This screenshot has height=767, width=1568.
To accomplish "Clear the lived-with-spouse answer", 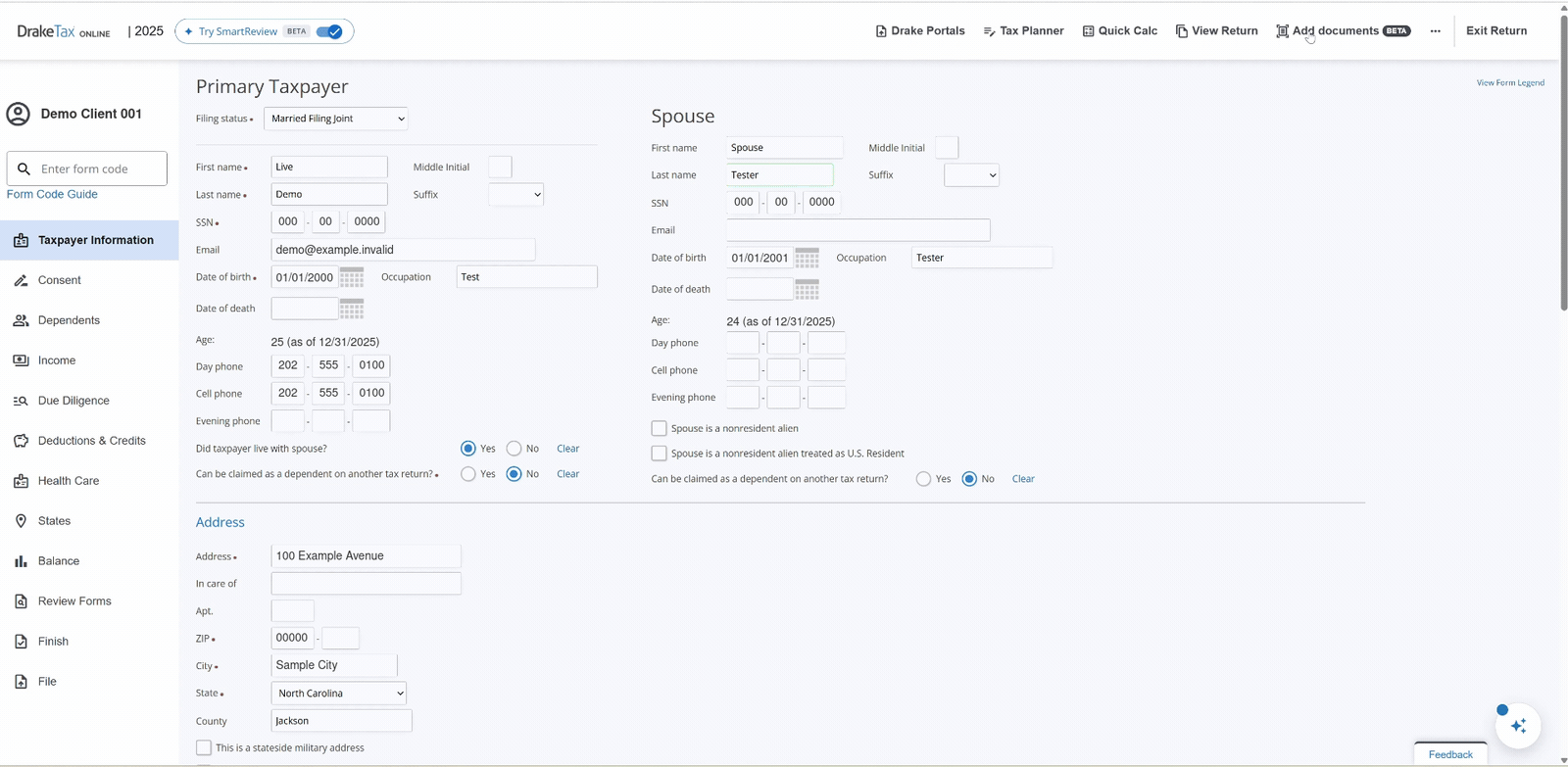I will [568, 449].
